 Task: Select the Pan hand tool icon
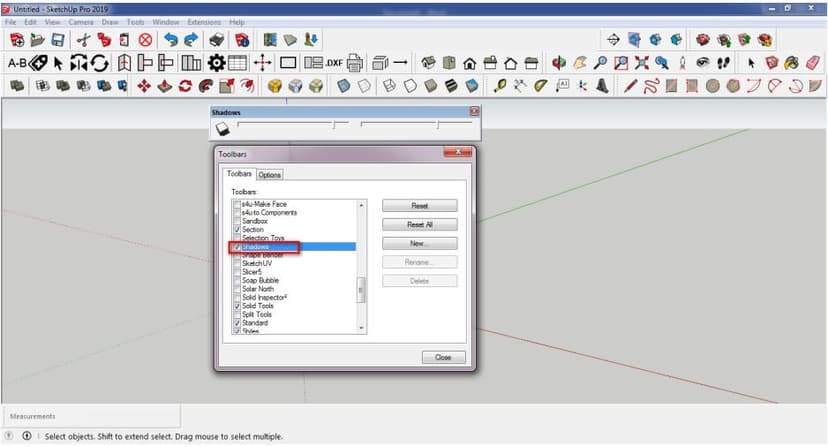pyautogui.click(x=579, y=63)
